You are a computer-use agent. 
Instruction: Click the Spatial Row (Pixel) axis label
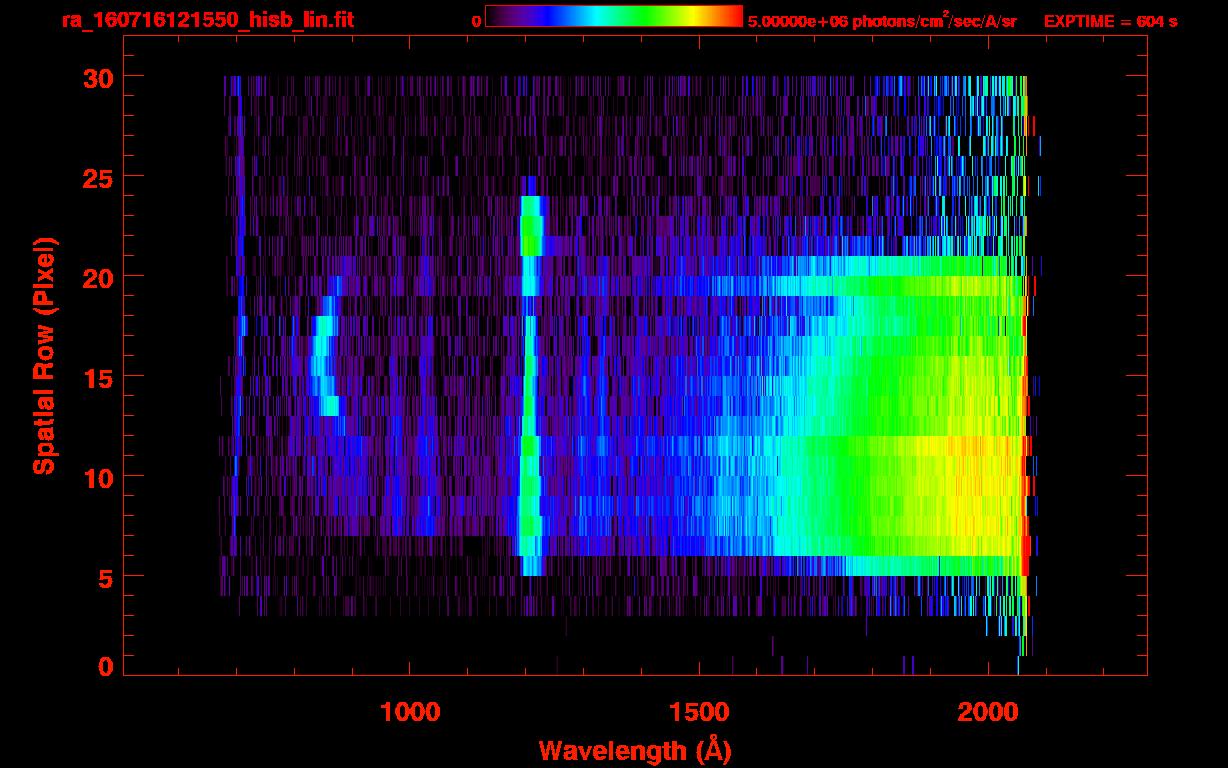point(44,355)
